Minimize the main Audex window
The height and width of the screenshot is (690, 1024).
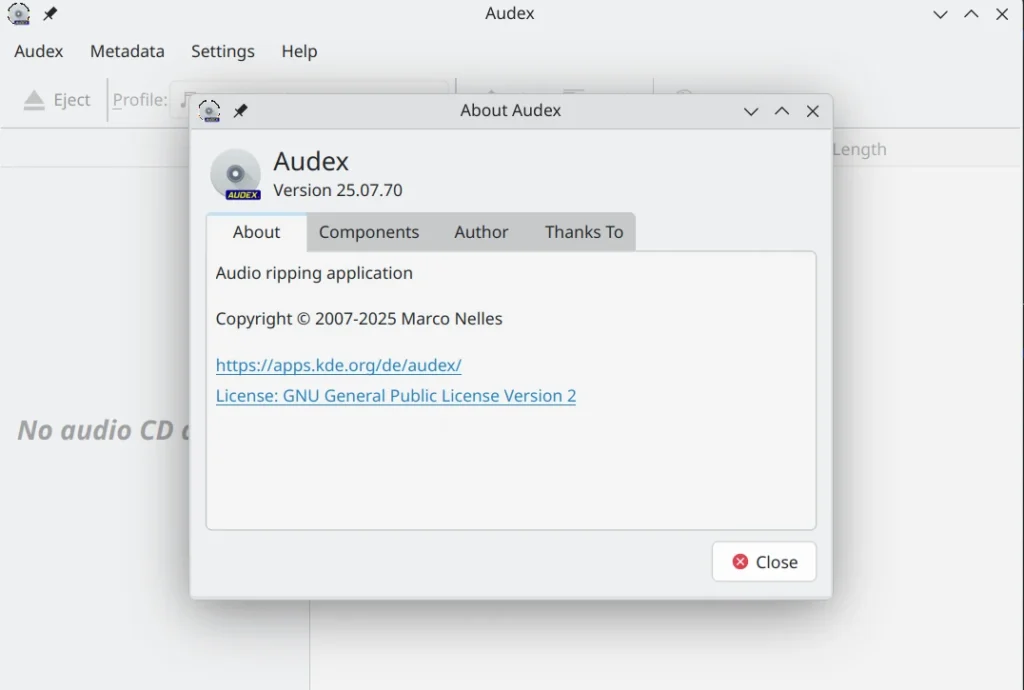(940, 14)
